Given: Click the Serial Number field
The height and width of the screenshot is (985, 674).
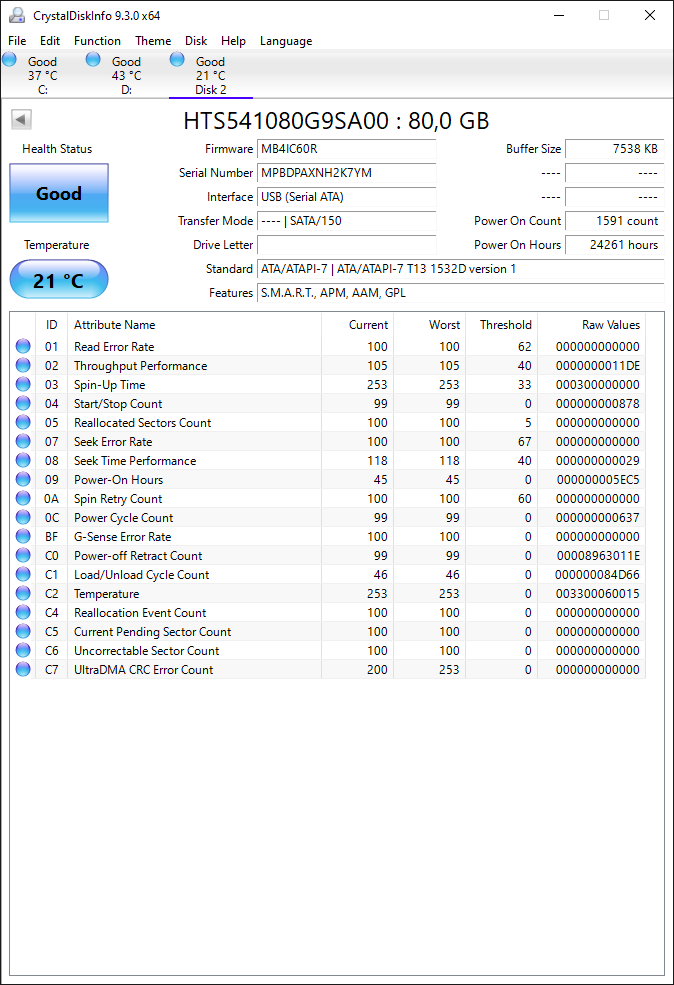Looking at the screenshot, I should click(x=347, y=173).
